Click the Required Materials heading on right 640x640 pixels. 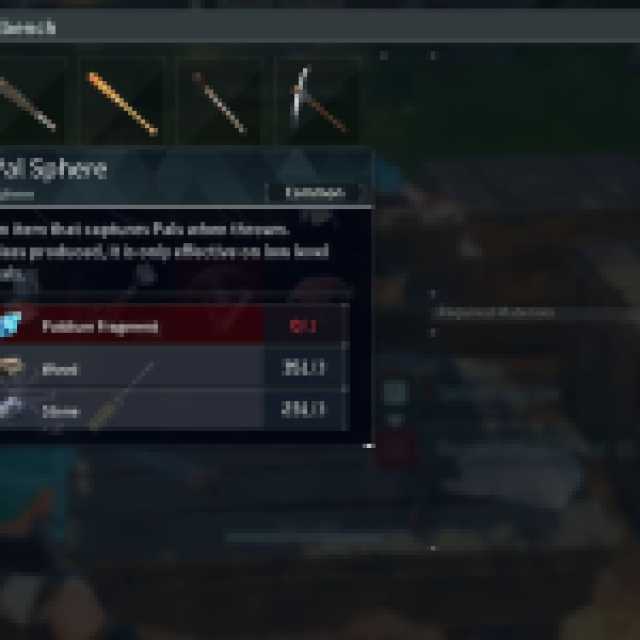pyautogui.click(x=494, y=313)
